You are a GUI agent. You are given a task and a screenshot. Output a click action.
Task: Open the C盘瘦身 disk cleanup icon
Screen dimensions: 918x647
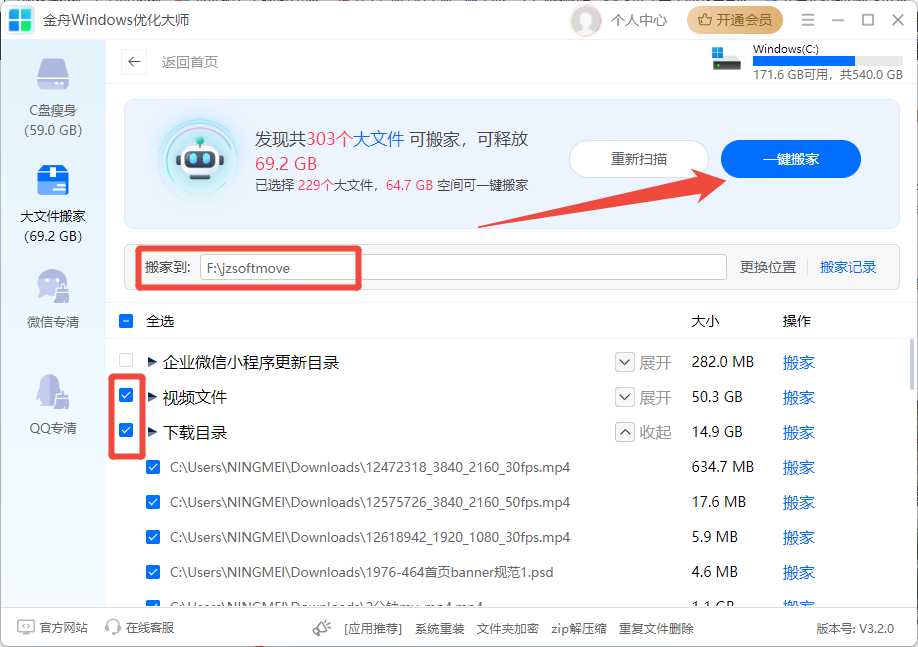click(x=53, y=74)
